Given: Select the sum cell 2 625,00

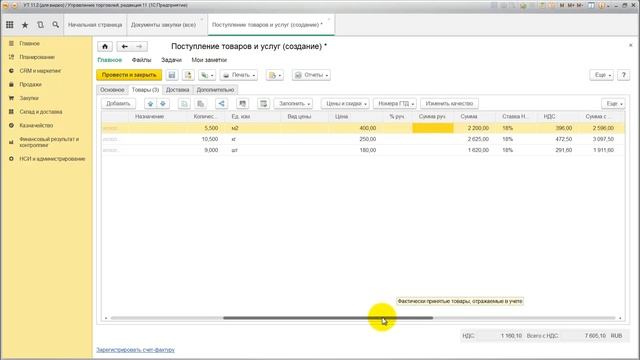Looking at the screenshot, I should [473, 139].
